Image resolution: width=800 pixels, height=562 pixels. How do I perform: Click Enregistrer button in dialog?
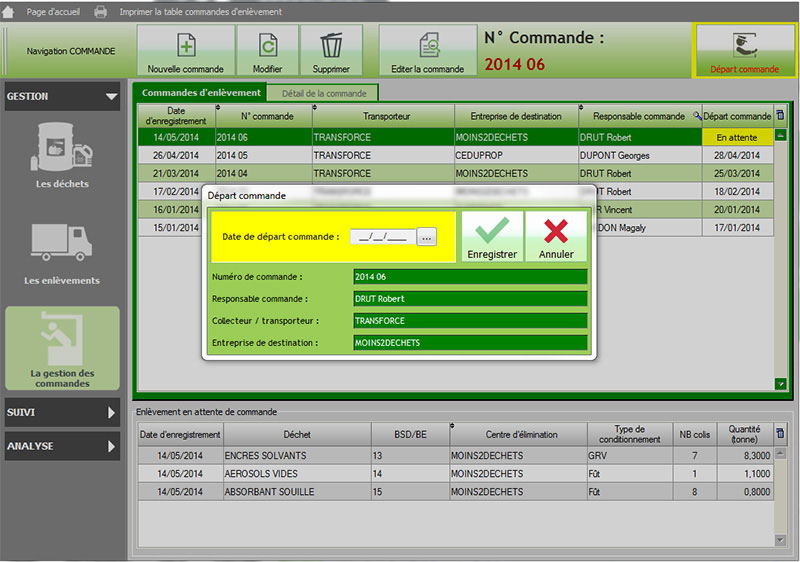point(492,237)
